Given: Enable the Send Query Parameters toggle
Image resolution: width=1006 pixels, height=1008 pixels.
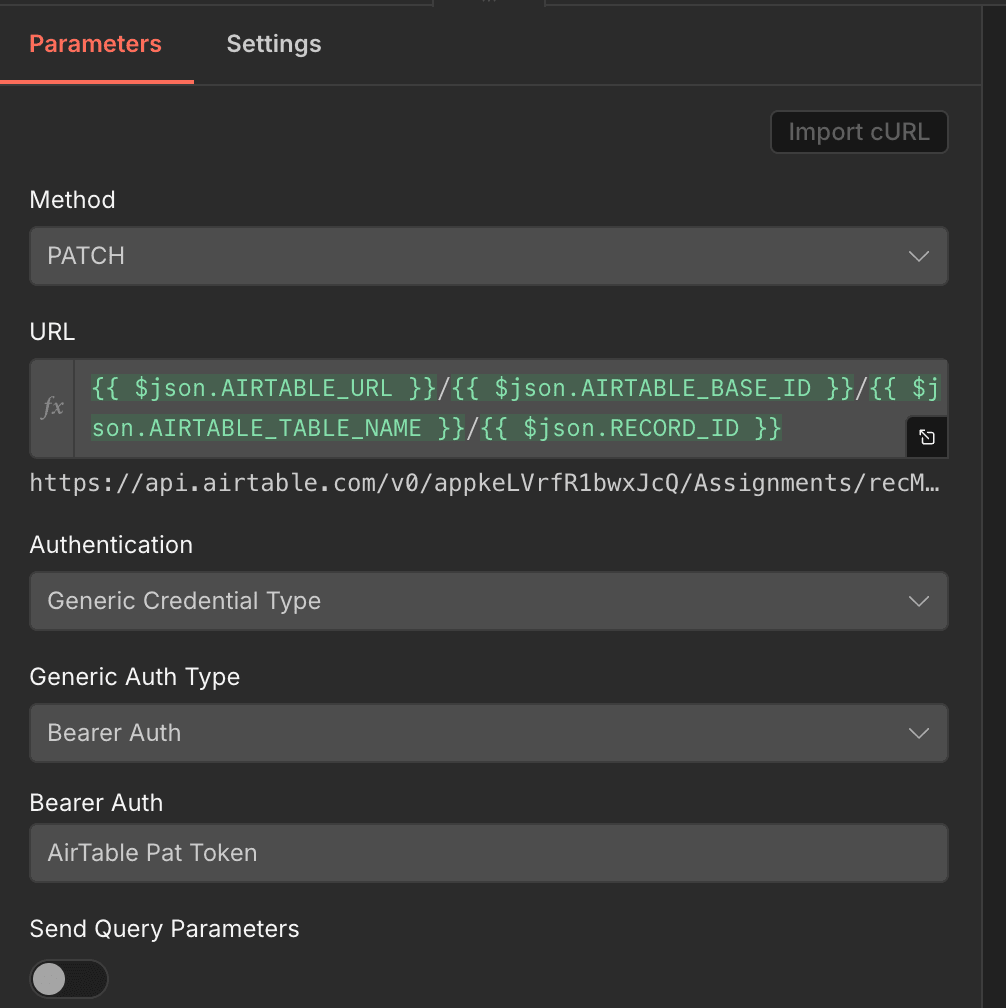Looking at the screenshot, I should click(69, 979).
